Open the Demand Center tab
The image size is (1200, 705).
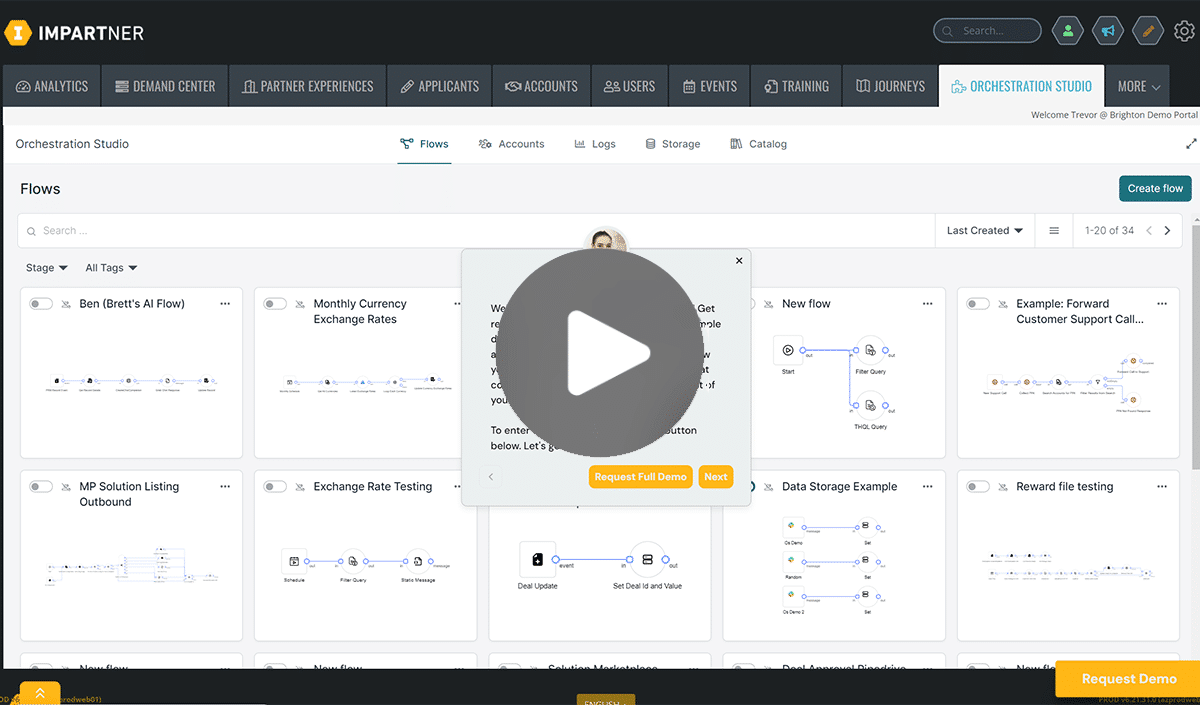(164, 87)
